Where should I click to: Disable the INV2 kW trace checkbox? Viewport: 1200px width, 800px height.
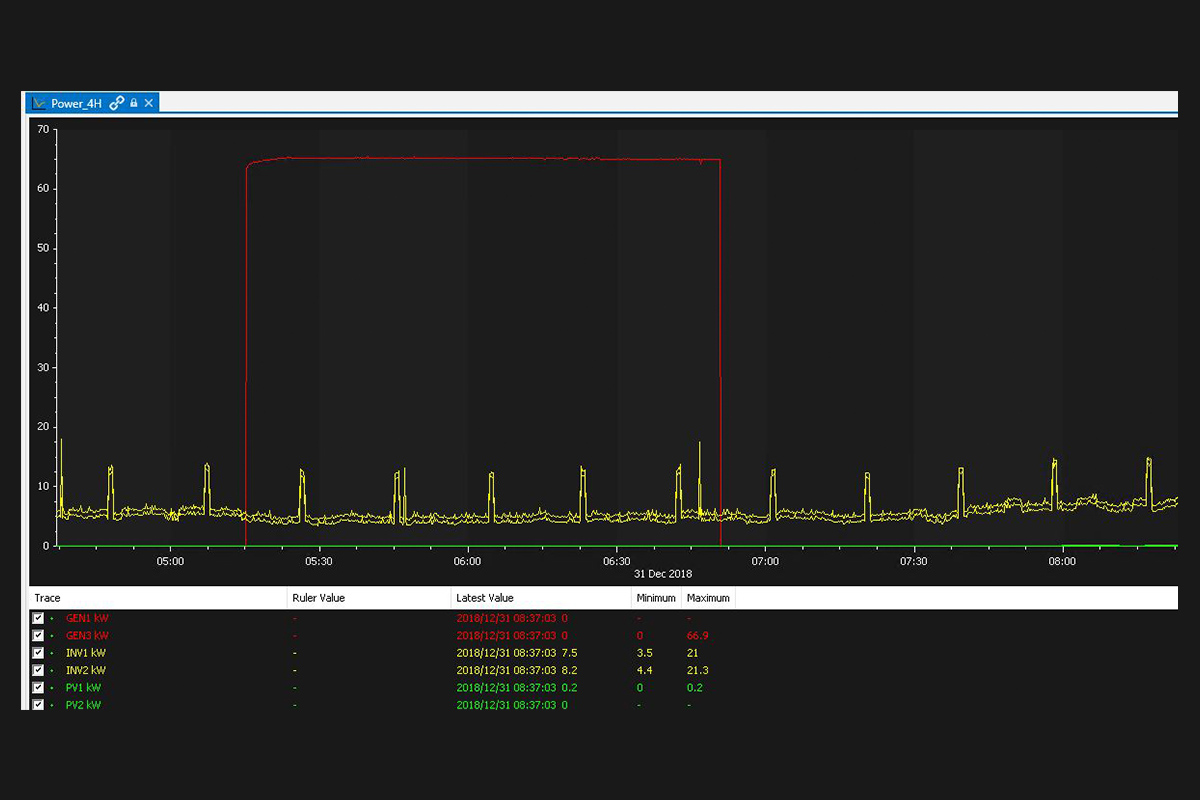pyautogui.click(x=38, y=670)
